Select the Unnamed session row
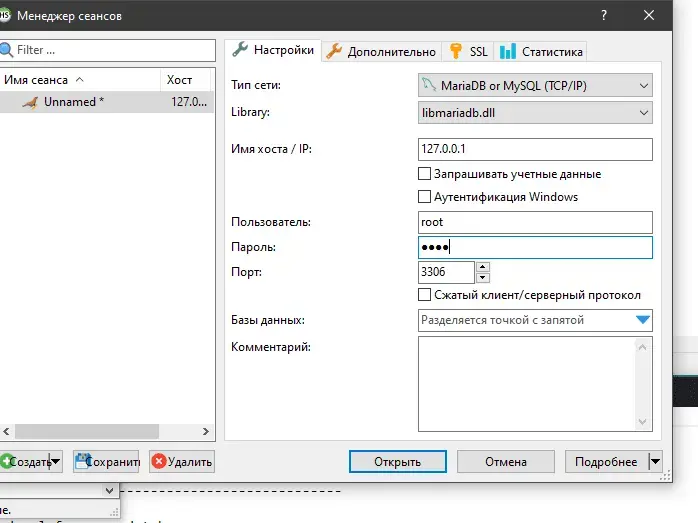Screen dimensions: 698x523 tap(107, 102)
